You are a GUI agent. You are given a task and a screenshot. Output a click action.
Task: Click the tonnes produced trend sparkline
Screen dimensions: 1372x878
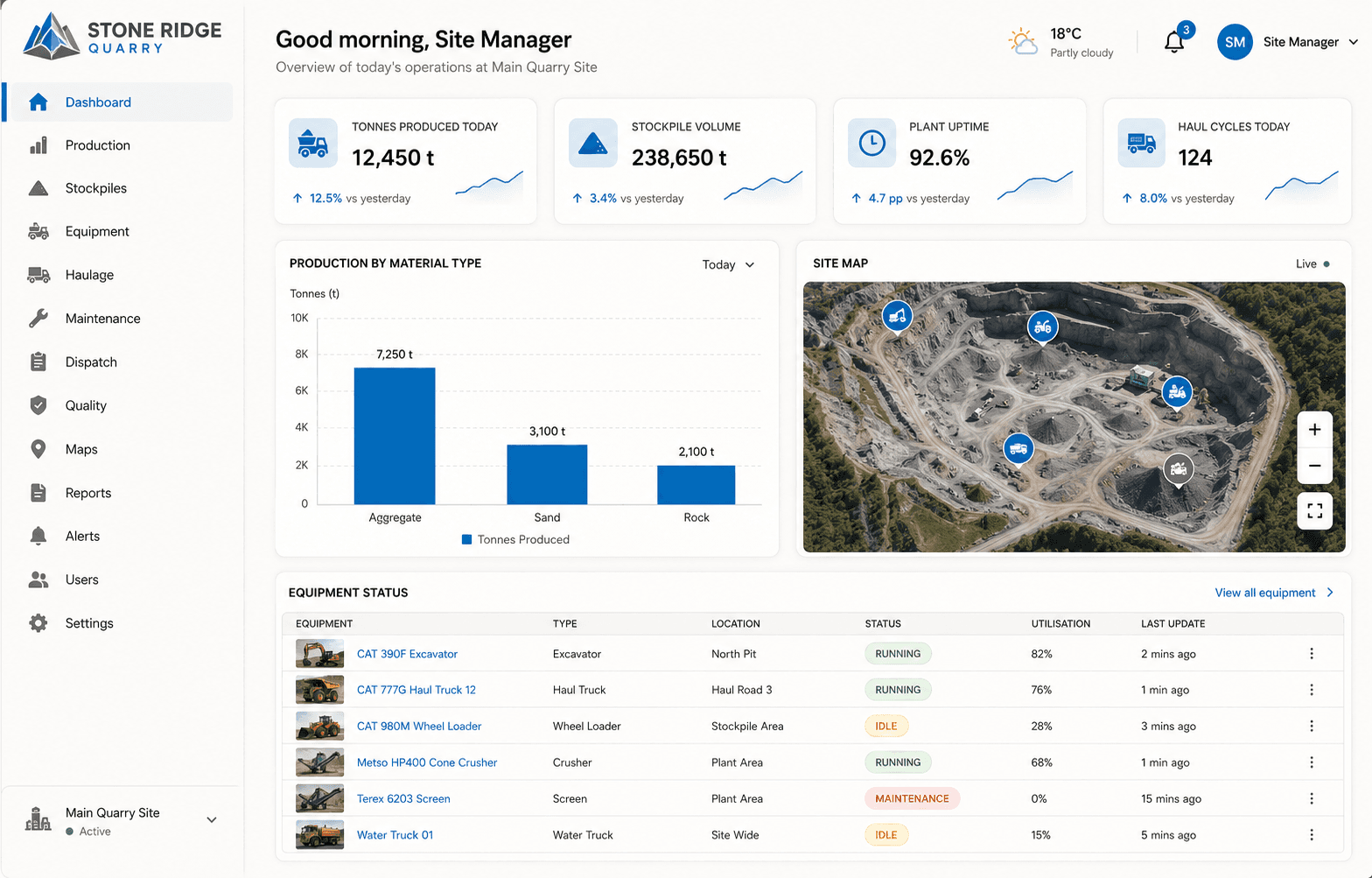(x=489, y=186)
